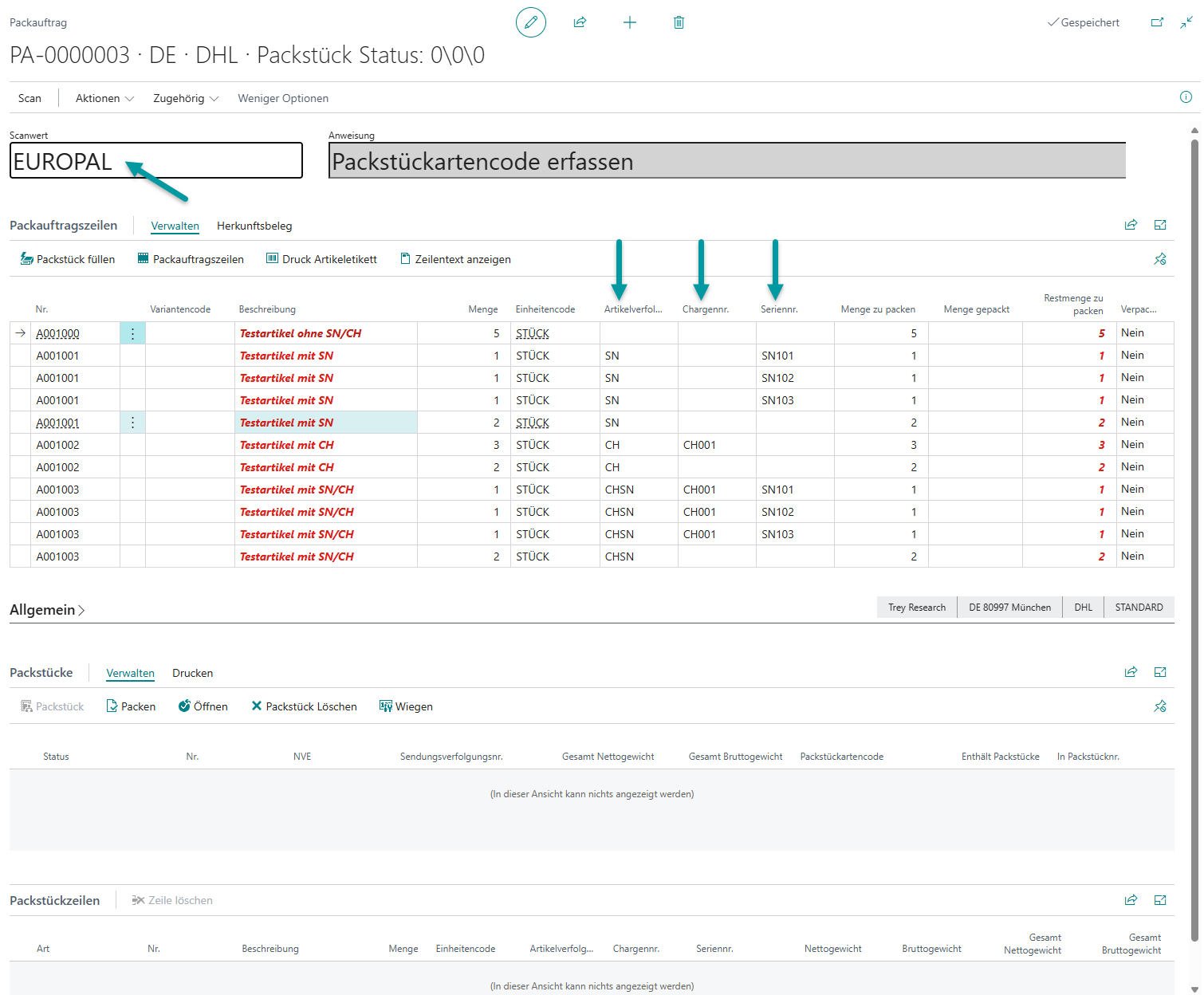This screenshot has height=995, width=1204.
Task: Switch to Drucken tab in Packstücke
Action: pos(192,673)
